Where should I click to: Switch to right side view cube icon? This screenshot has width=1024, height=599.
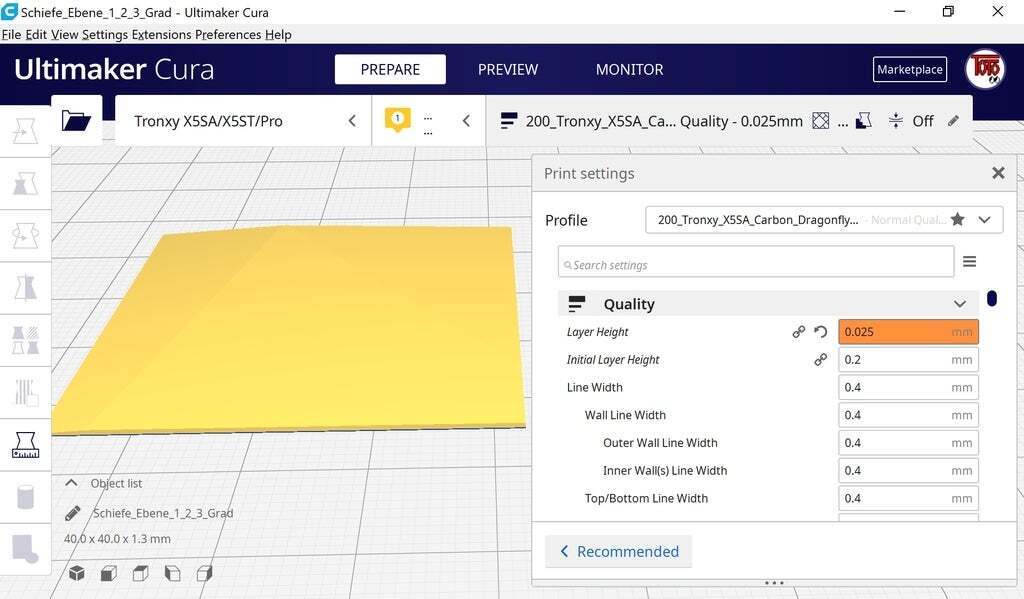click(204, 574)
